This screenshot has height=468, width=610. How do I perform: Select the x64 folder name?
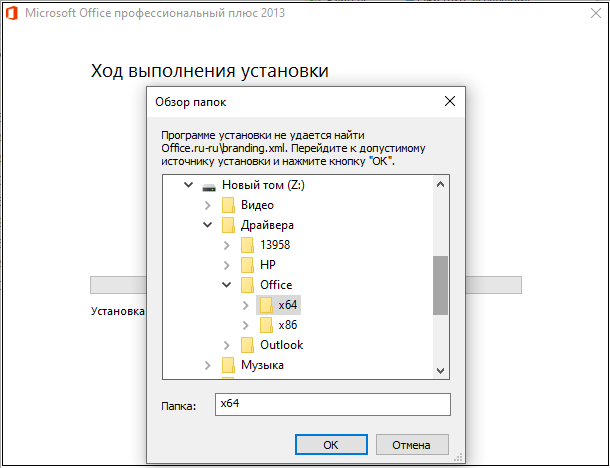click(288, 305)
